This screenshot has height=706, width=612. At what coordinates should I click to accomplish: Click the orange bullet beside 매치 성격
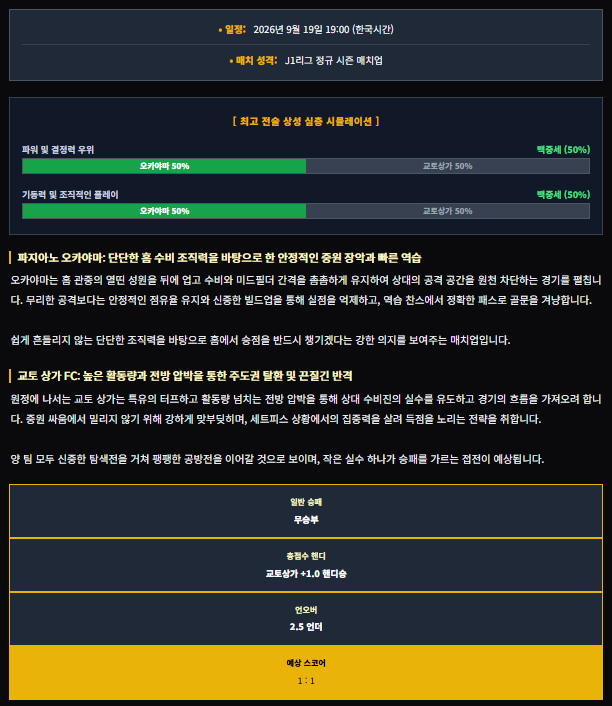point(231,61)
